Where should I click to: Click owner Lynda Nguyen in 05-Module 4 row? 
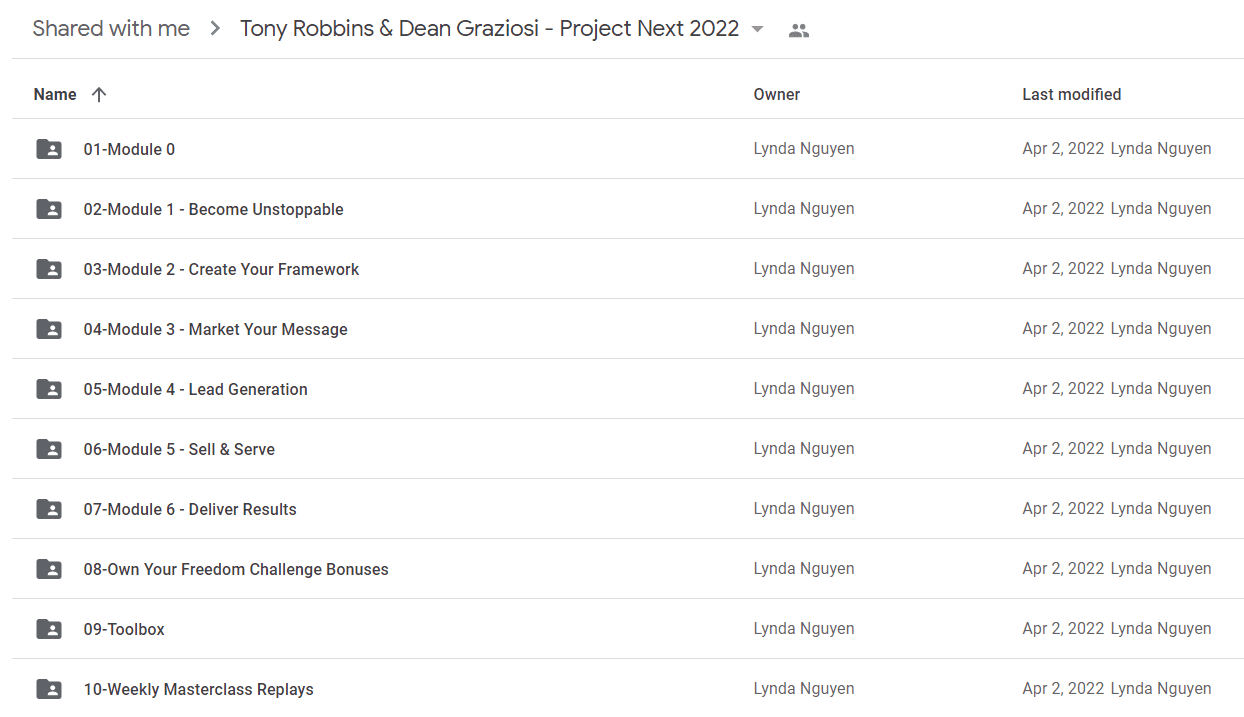pos(804,389)
